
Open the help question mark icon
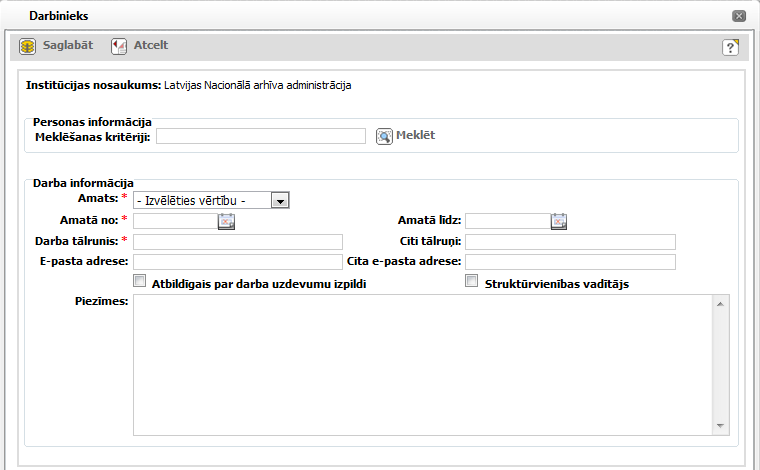[730, 47]
